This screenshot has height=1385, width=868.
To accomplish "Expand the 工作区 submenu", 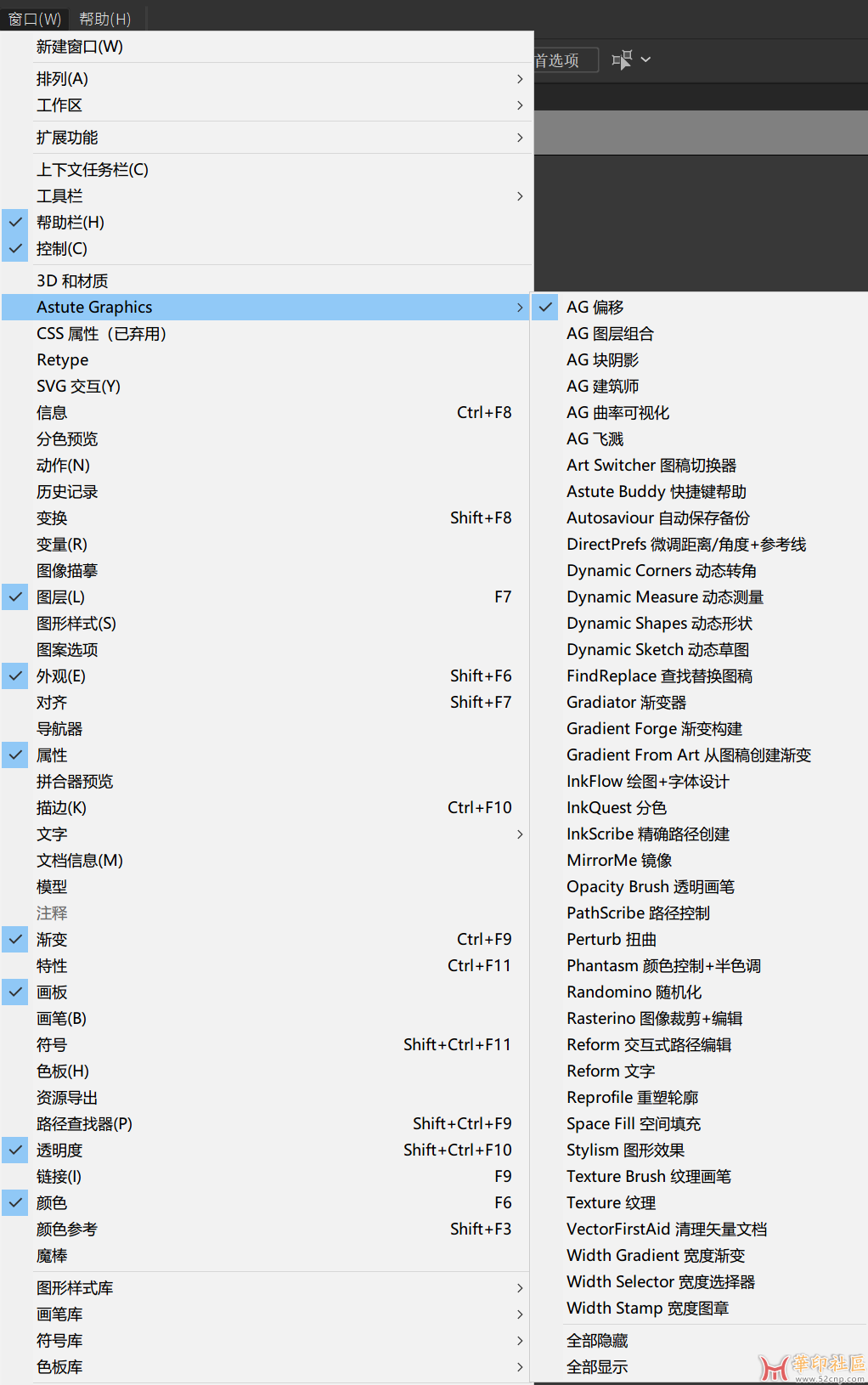I will point(59,105).
